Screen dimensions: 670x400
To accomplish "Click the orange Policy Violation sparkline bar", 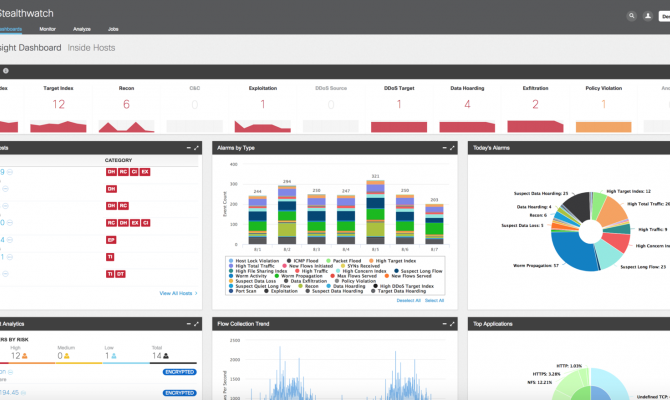I will (x=603, y=127).
